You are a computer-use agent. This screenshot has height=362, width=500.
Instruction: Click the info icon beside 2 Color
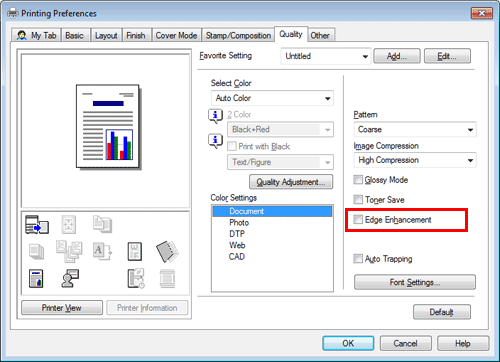tap(215, 116)
